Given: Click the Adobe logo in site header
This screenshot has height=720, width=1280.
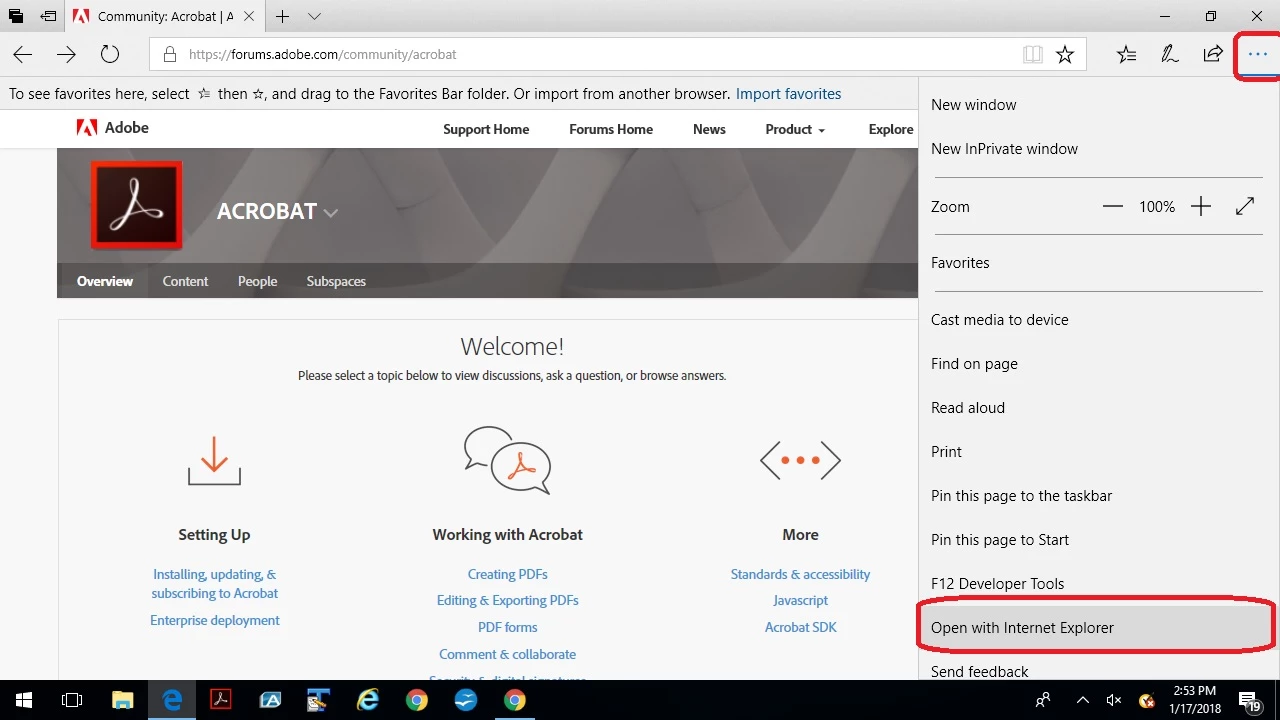Looking at the screenshot, I should (112, 128).
